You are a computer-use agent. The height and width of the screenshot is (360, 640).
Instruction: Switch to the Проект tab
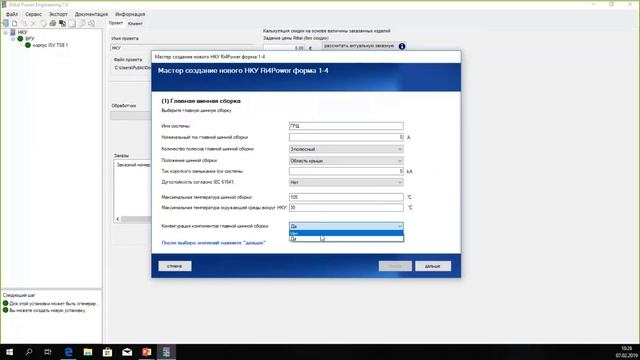pyautogui.click(x=116, y=23)
